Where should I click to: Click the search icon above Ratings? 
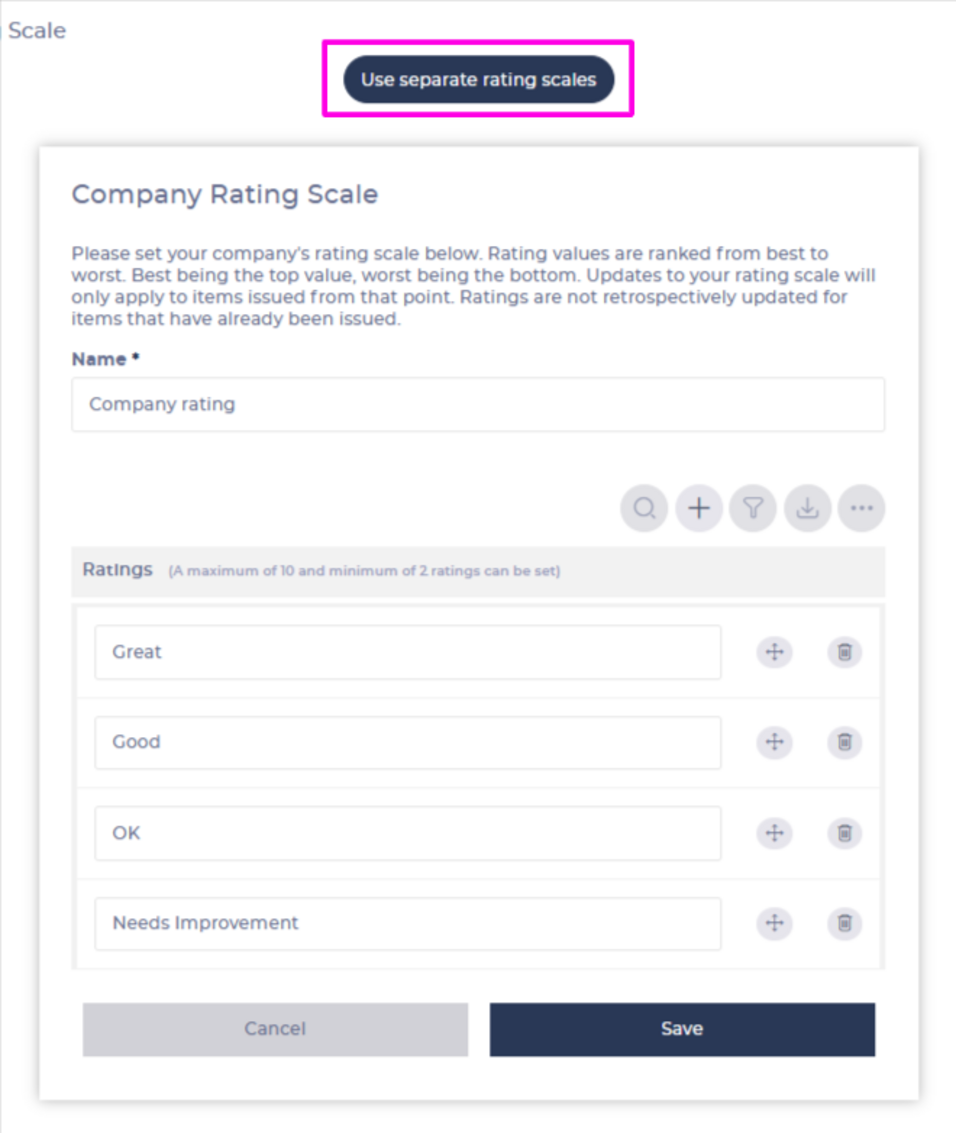(644, 509)
